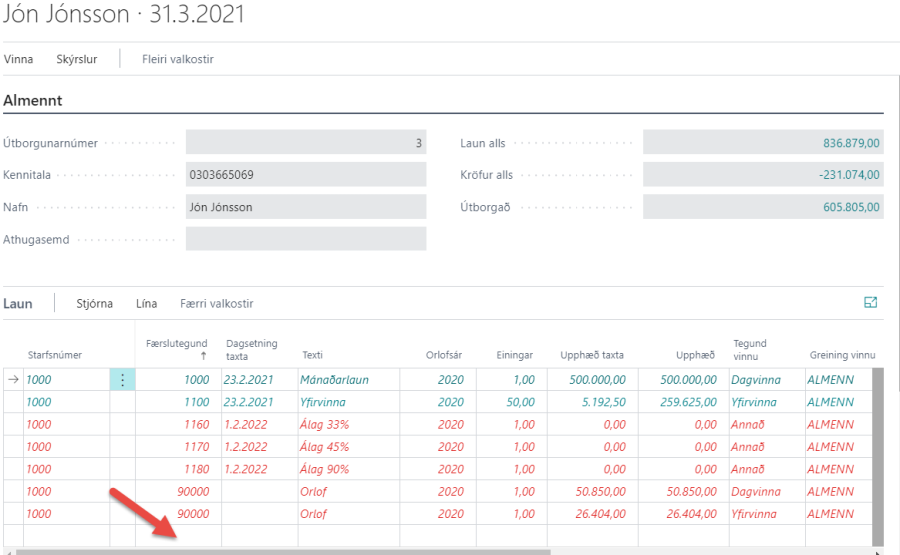
Task: Collapse the Almennt section header
Action: click(x=34, y=100)
